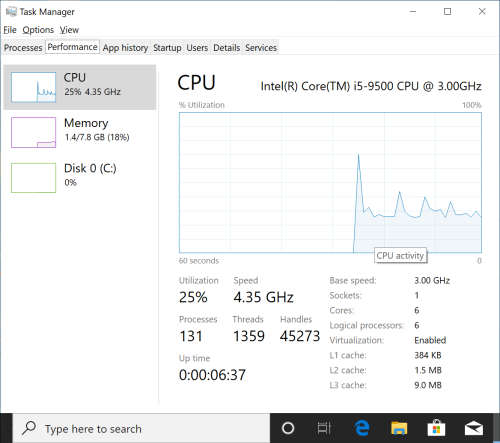Switch to the Details tab

click(x=227, y=48)
